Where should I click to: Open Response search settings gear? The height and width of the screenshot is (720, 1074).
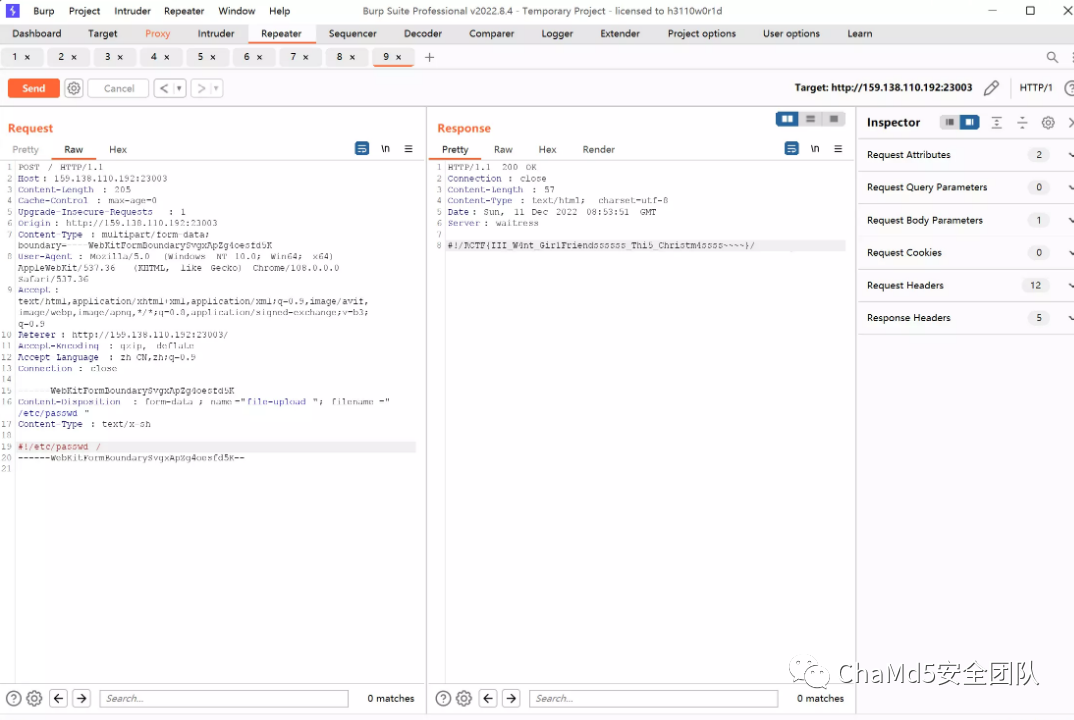(464, 699)
